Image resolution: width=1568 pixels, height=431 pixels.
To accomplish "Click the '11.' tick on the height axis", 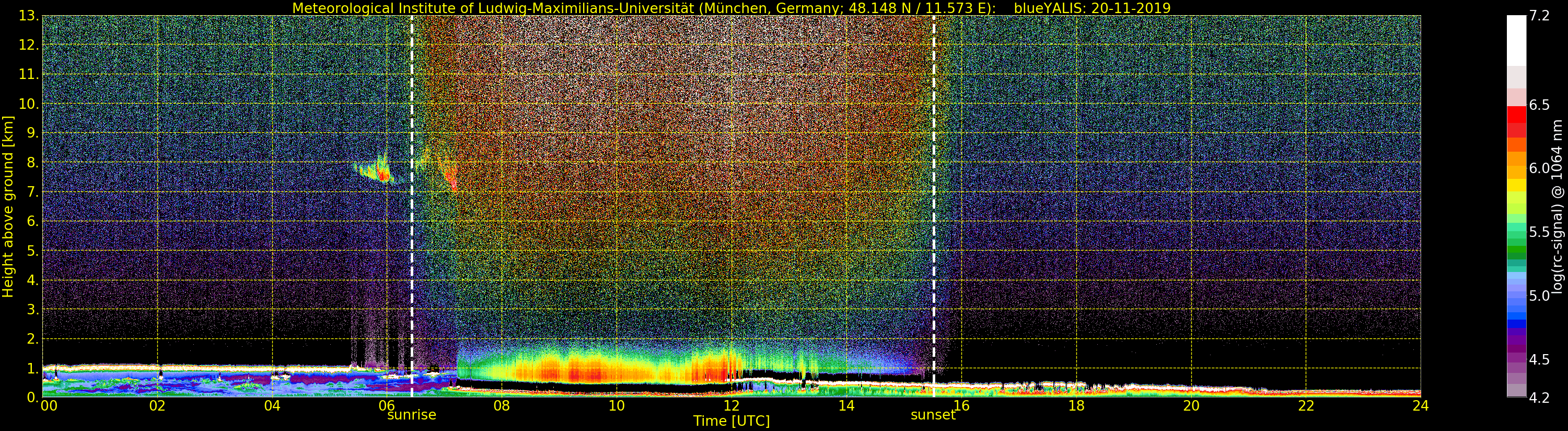I will [x=29, y=74].
